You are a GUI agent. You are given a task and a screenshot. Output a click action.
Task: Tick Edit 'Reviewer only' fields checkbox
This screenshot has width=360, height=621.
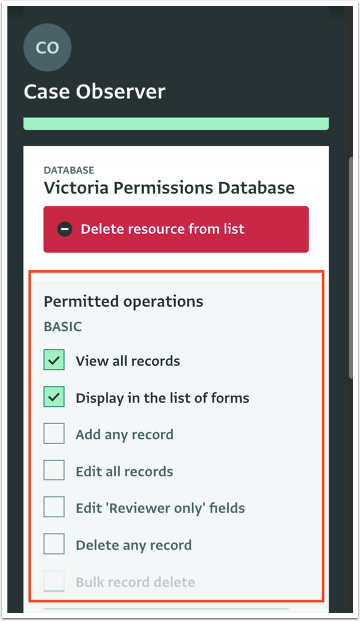[54, 507]
